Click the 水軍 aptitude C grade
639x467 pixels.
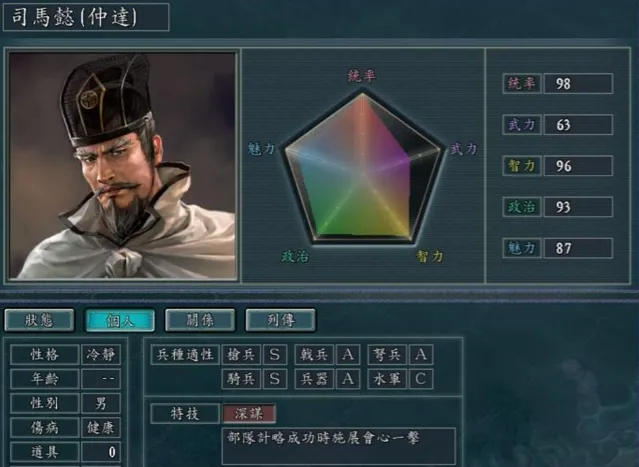pos(421,379)
